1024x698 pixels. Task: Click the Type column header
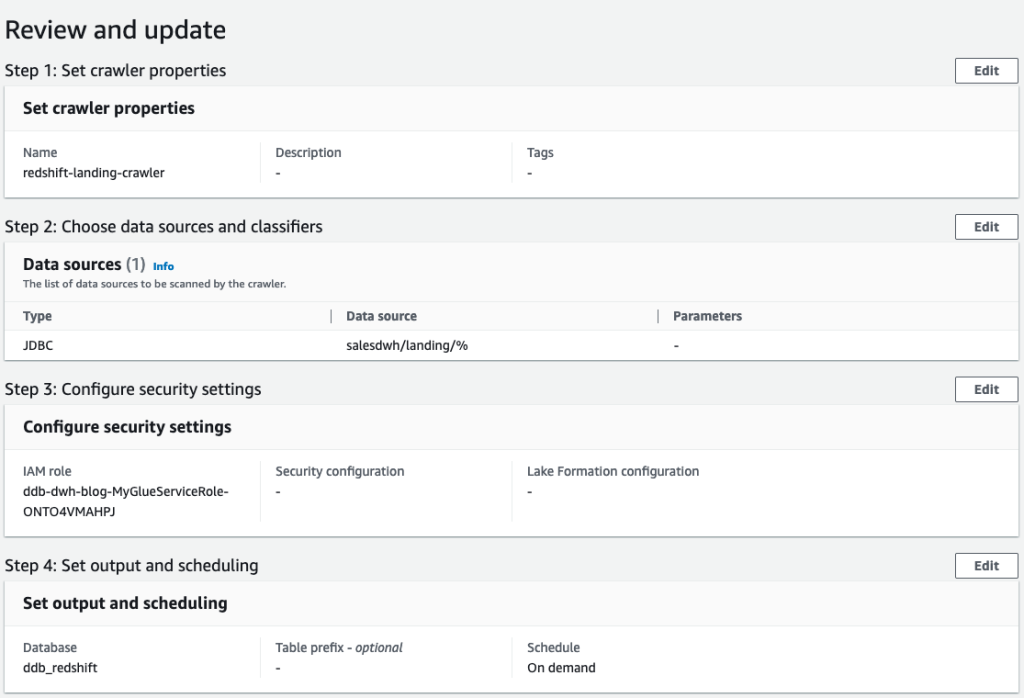click(x=37, y=316)
